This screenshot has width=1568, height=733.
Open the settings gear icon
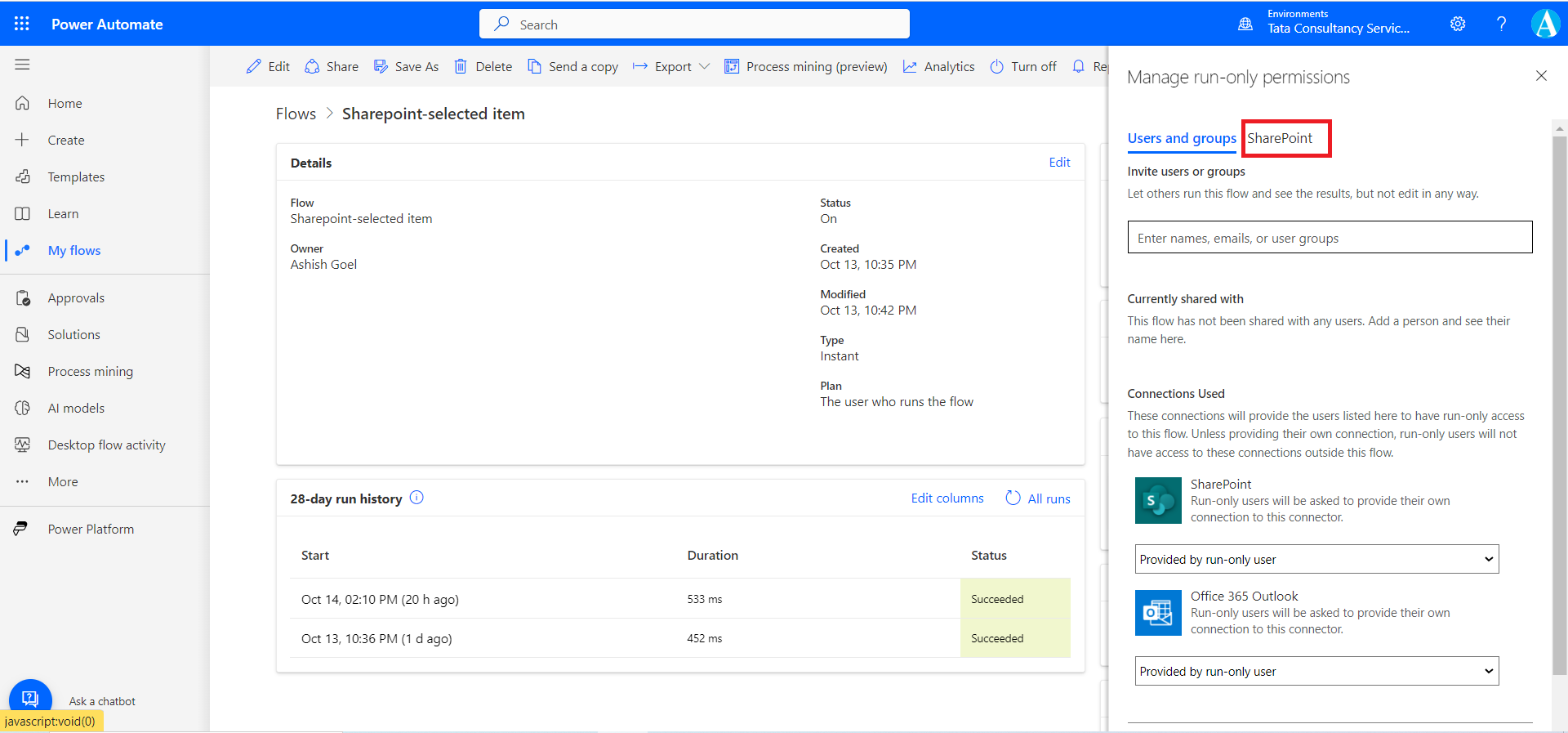[1457, 24]
